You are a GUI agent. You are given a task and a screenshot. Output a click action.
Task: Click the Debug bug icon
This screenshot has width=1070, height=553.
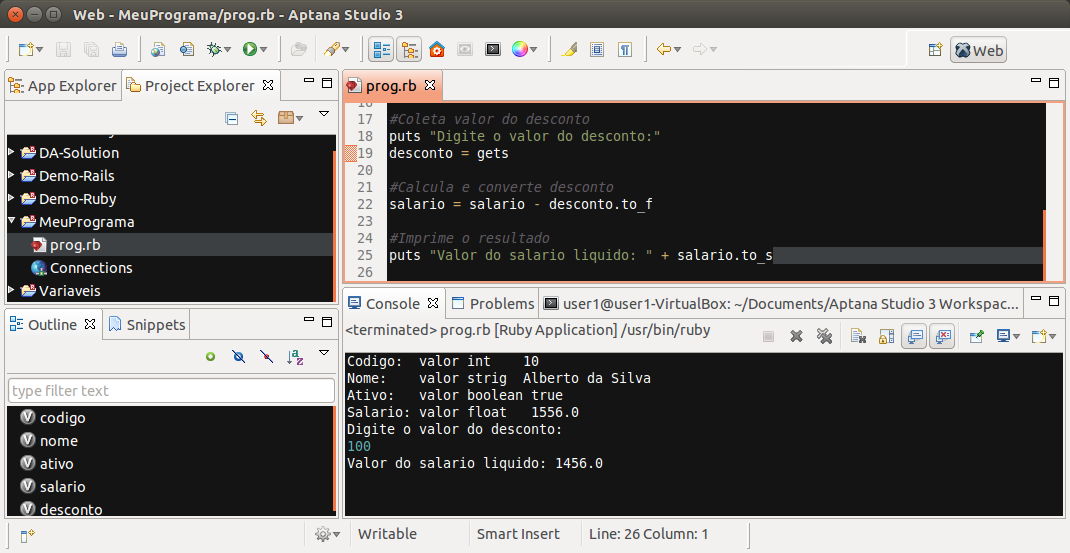(213, 49)
